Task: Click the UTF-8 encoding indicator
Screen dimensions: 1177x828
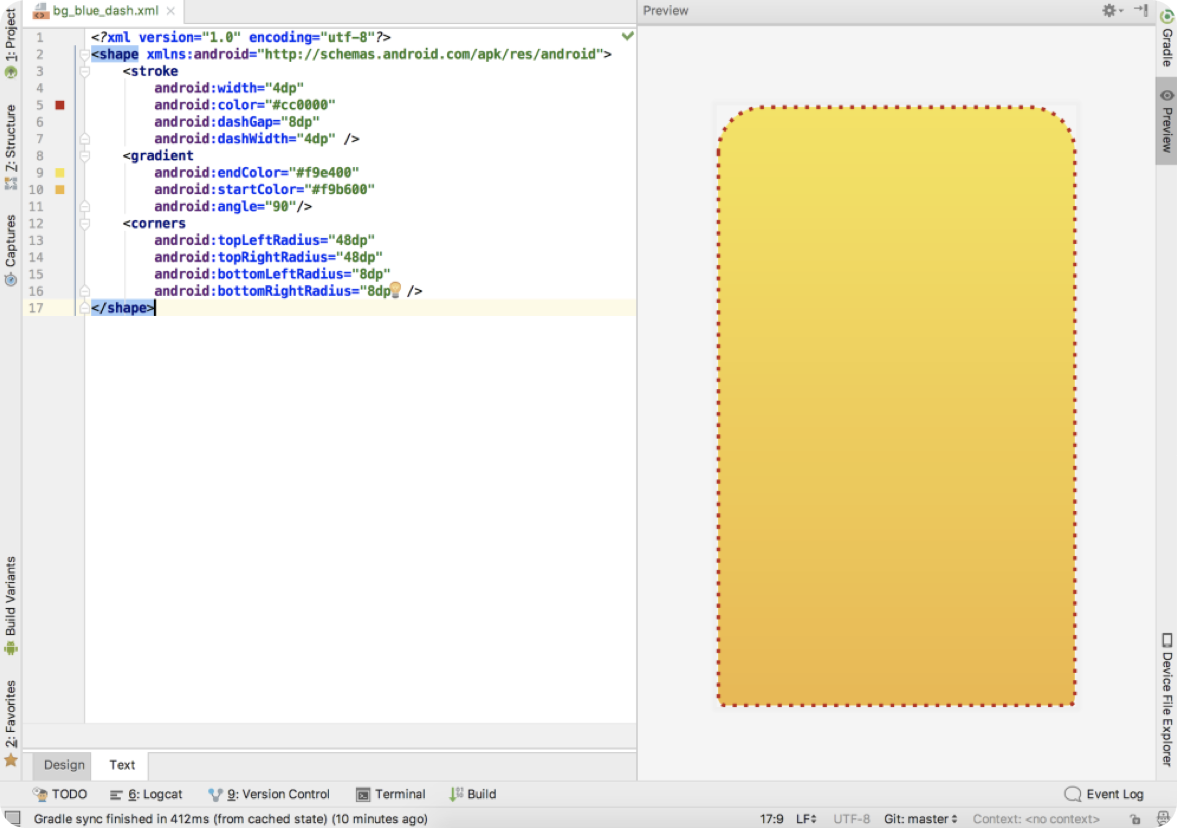Action: pyautogui.click(x=851, y=819)
